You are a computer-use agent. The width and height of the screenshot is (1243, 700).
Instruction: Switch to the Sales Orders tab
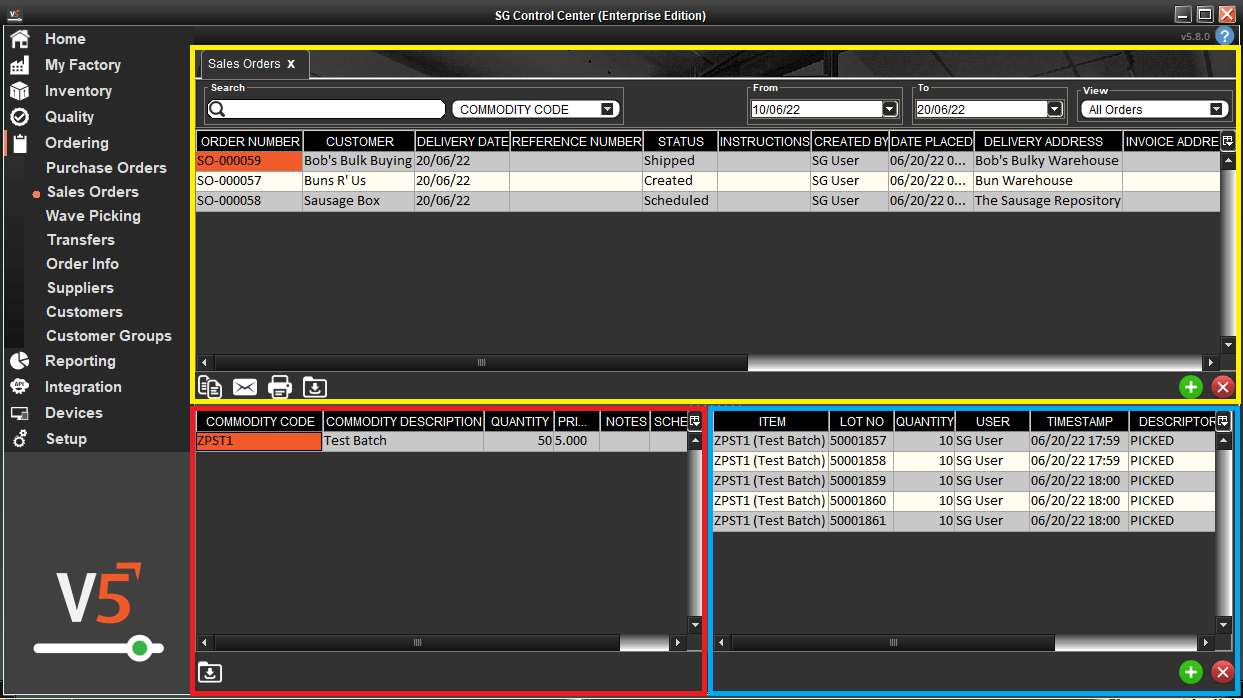(245, 63)
